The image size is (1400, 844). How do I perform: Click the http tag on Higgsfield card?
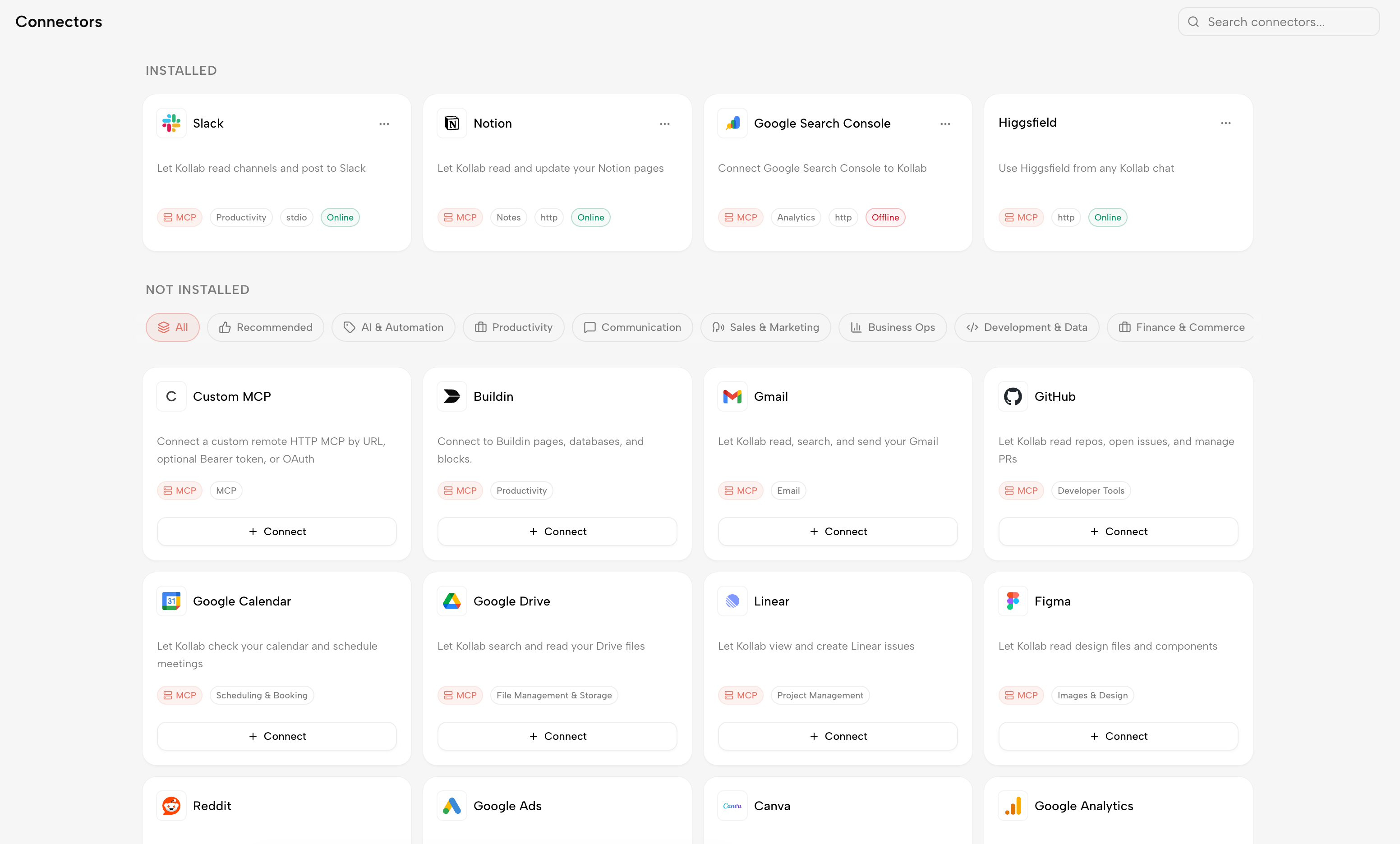coord(1065,217)
